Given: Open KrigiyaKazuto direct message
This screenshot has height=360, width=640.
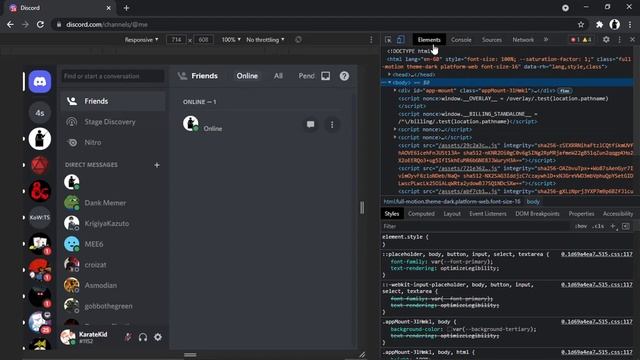Looking at the screenshot, I should tap(113, 223).
